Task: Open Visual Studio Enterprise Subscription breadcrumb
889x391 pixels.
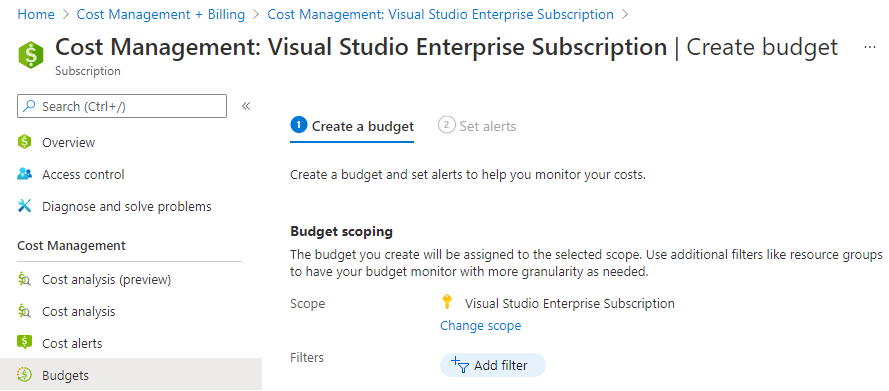Action: click(441, 14)
